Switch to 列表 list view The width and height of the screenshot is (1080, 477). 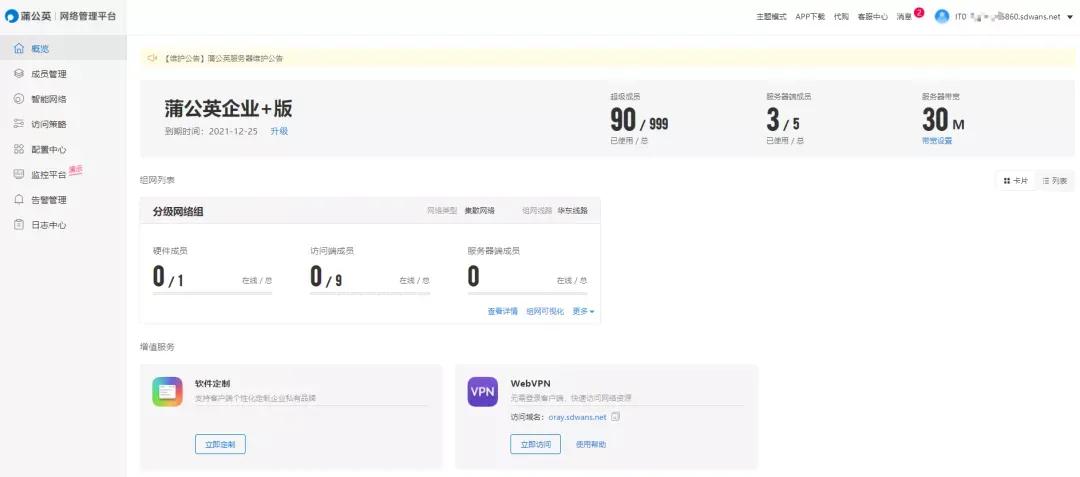coord(1055,181)
